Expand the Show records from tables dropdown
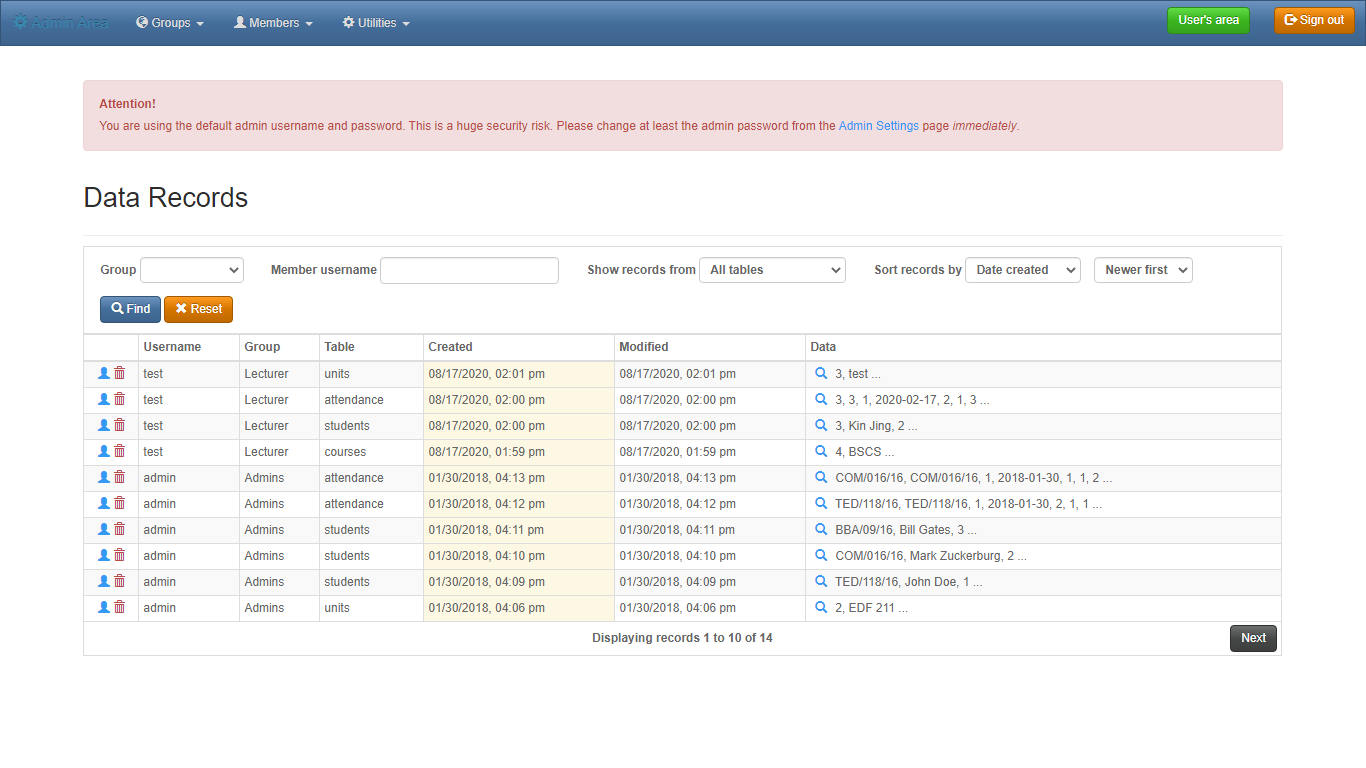1366x768 pixels. click(x=772, y=270)
